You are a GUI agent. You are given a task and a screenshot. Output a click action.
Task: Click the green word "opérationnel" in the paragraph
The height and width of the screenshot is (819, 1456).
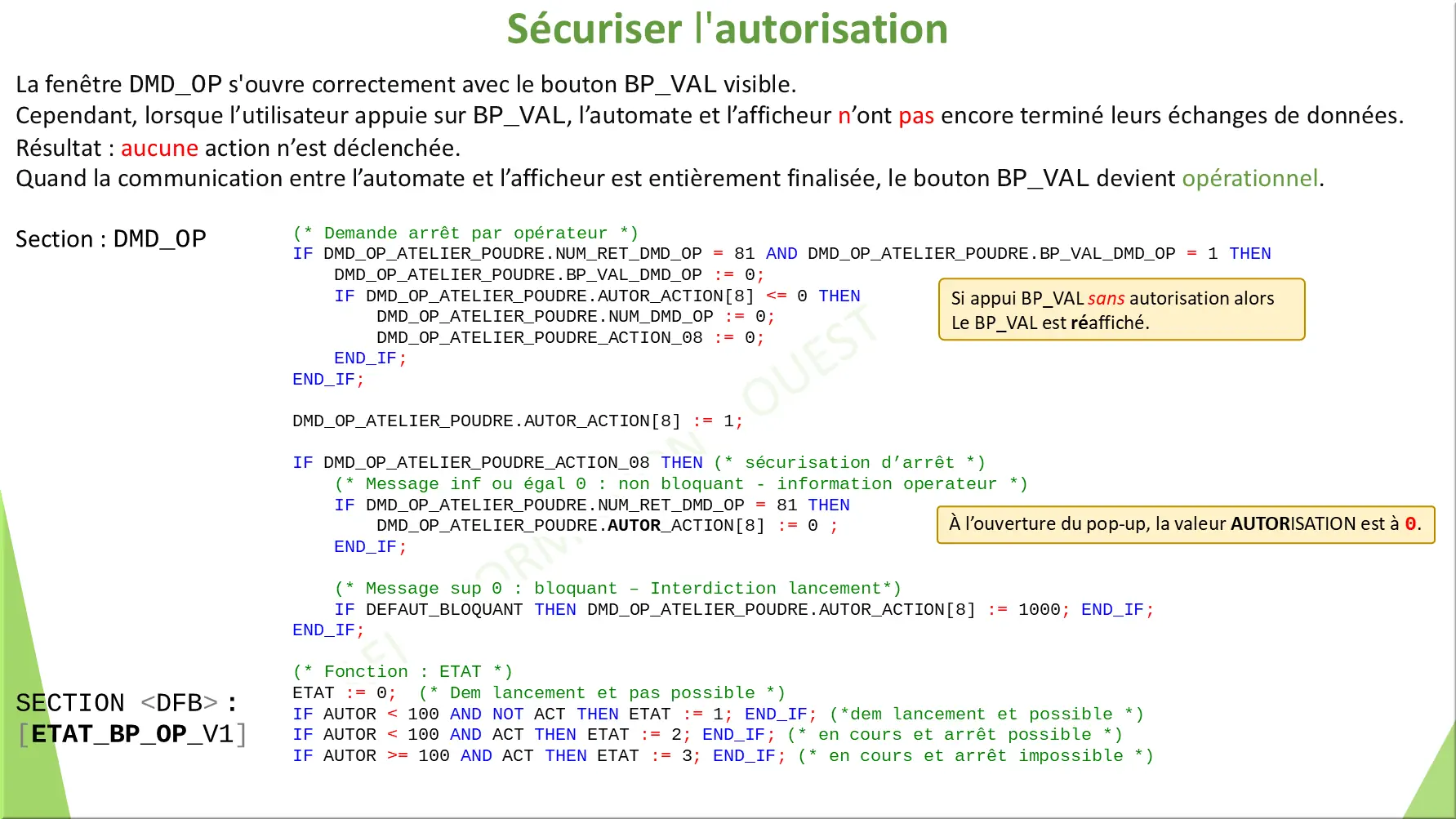click(1249, 179)
